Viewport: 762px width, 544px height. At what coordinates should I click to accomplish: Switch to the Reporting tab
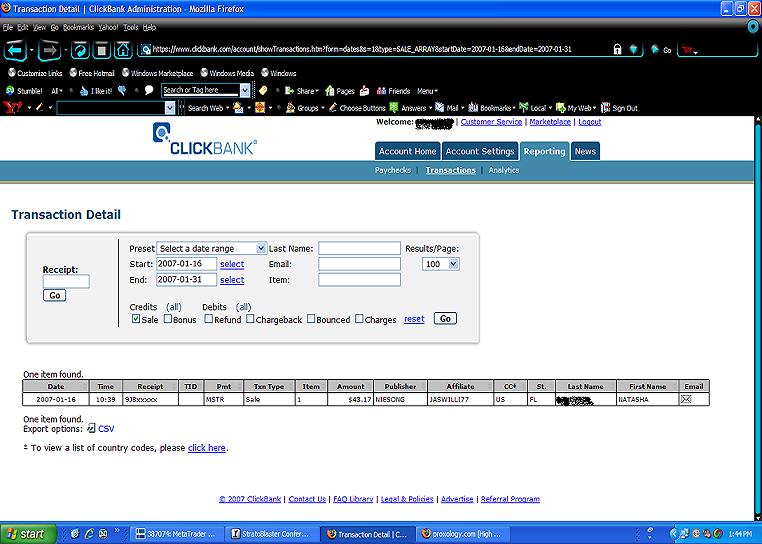coord(544,151)
